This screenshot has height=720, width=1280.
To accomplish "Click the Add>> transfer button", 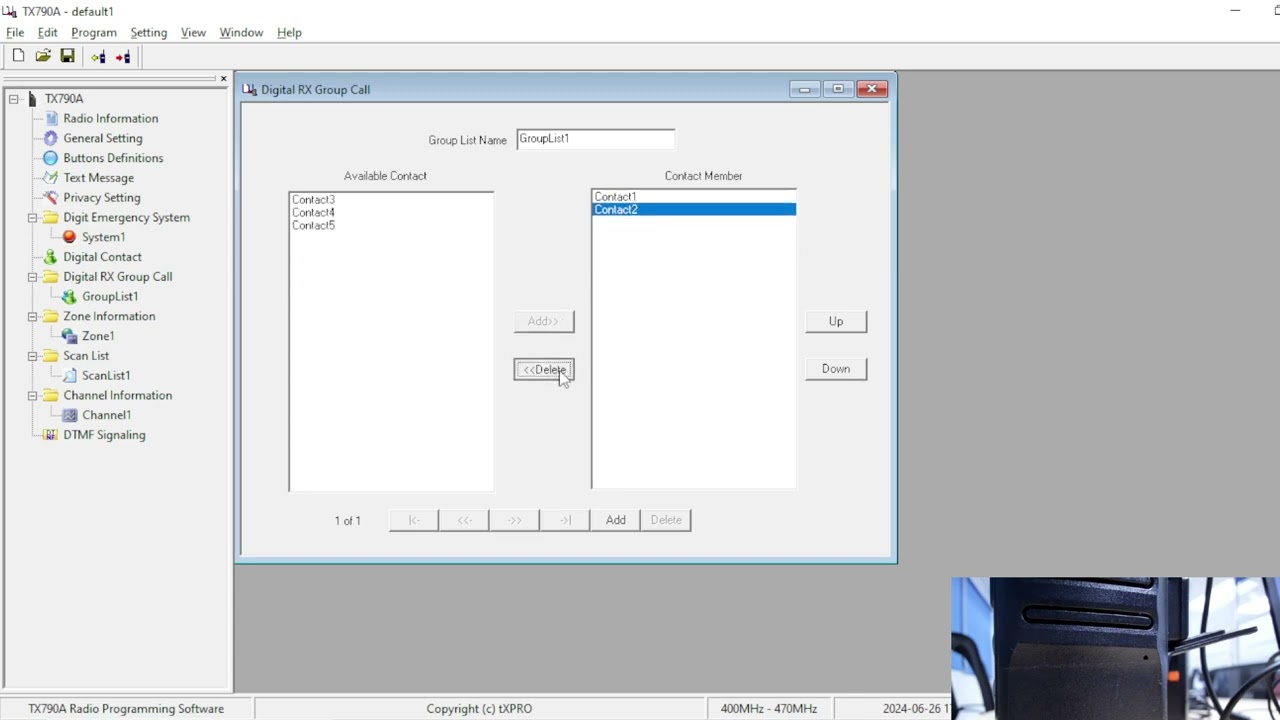I will pos(544,321).
